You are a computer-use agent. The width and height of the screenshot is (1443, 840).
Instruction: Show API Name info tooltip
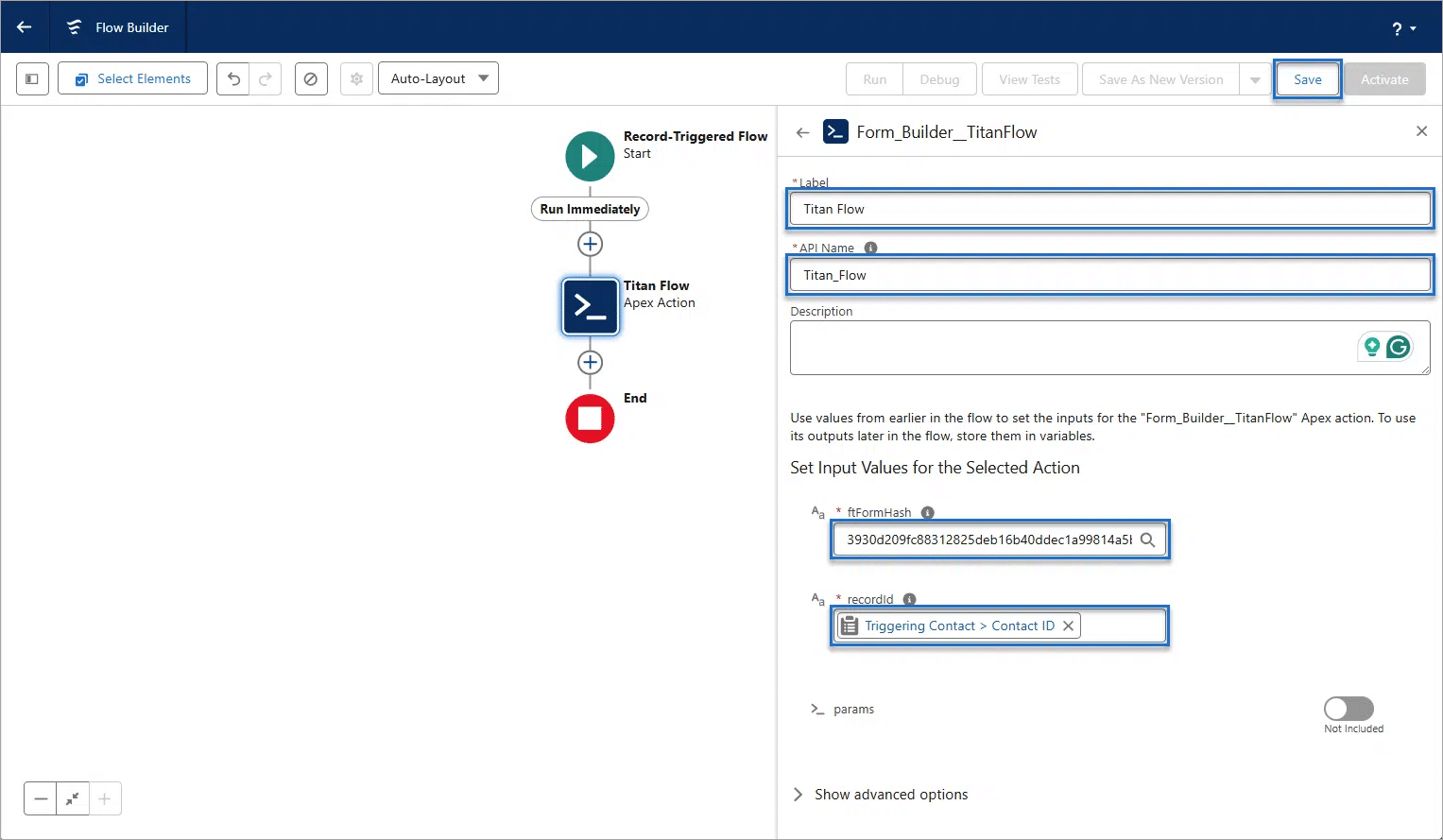pyautogui.click(x=871, y=248)
